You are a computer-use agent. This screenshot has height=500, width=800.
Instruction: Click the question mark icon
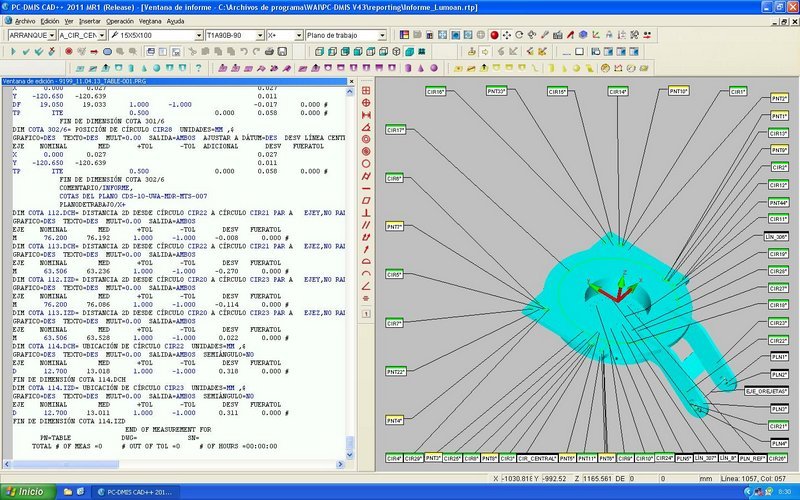[198, 68]
